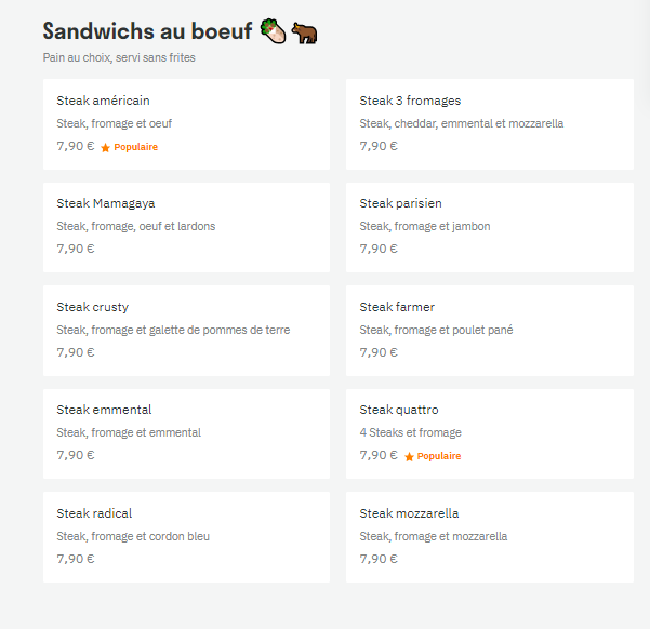Open the Steak parisien card
650x629 pixels.
[x=490, y=228]
